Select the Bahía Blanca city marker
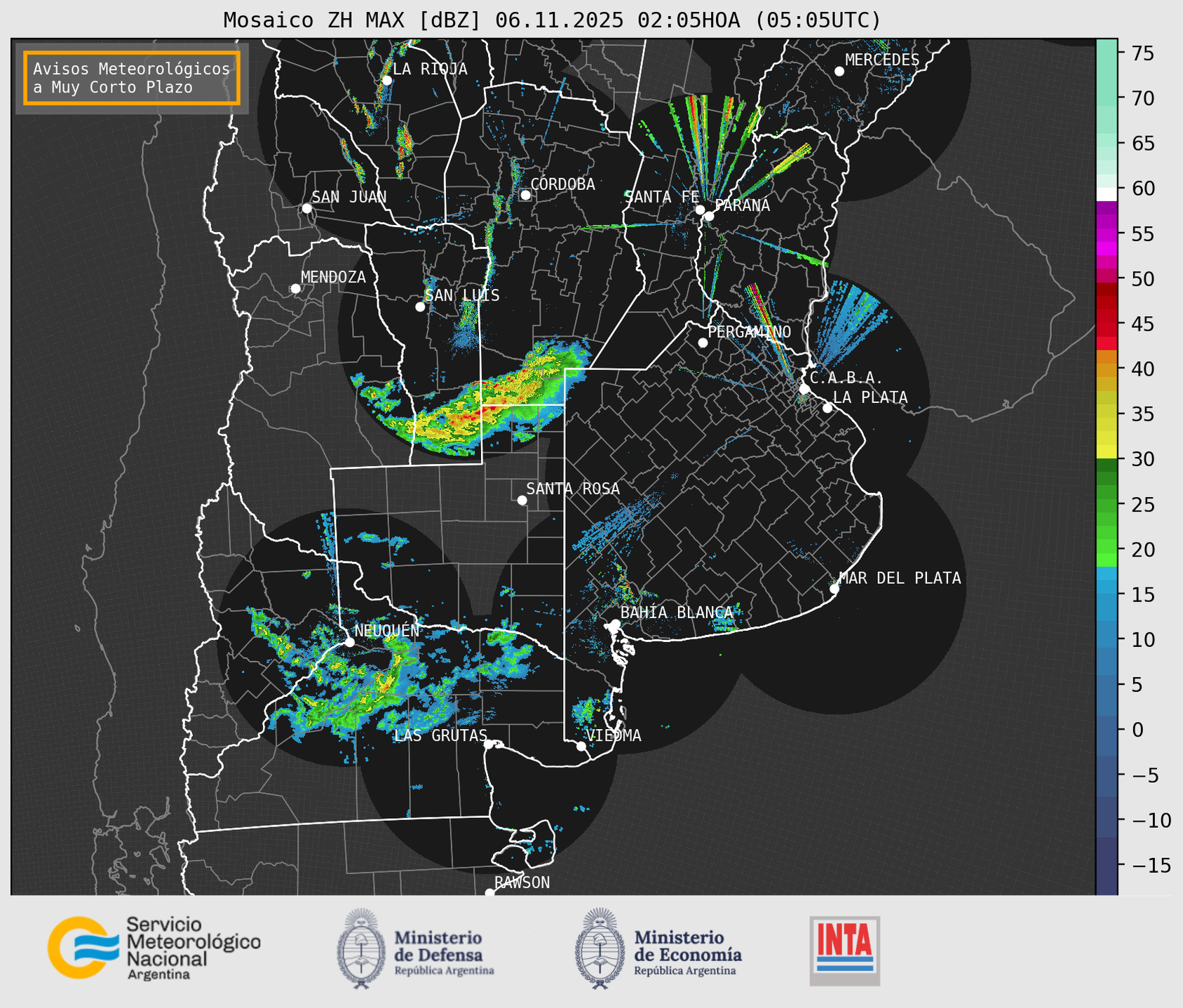1183x1008 pixels. click(x=615, y=624)
